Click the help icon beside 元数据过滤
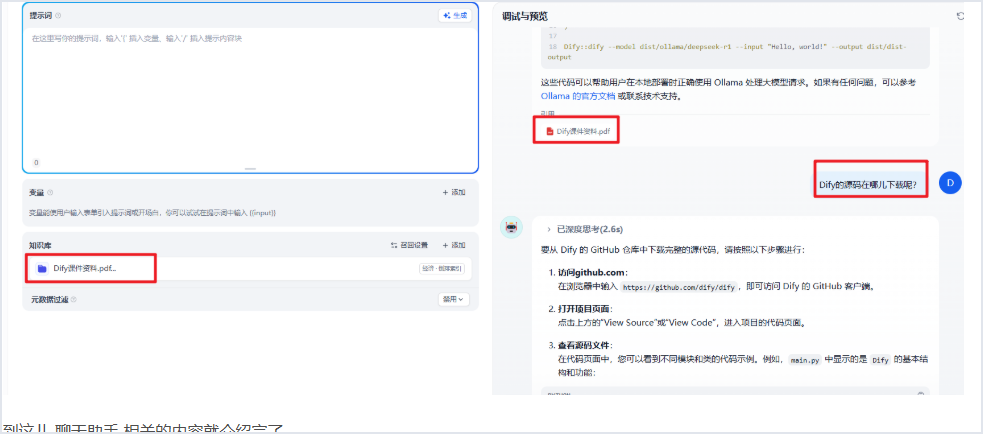 [x=73, y=300]
